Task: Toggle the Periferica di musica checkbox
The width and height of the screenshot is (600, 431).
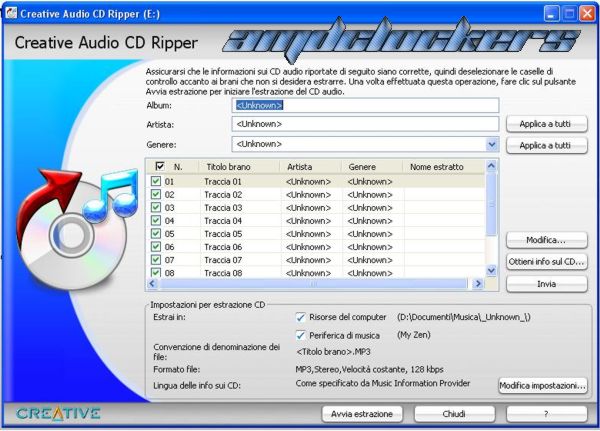Action: (301, 335)
